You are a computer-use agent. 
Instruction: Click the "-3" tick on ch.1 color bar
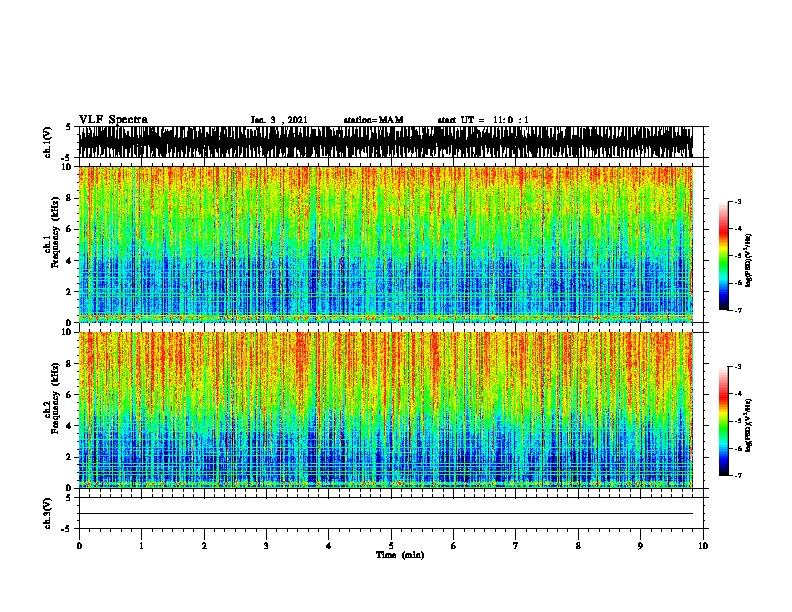point(737,202)
